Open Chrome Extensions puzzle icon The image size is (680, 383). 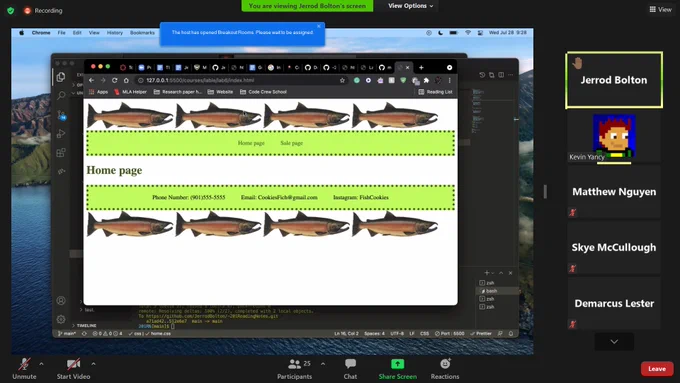(x=426, y=80)
